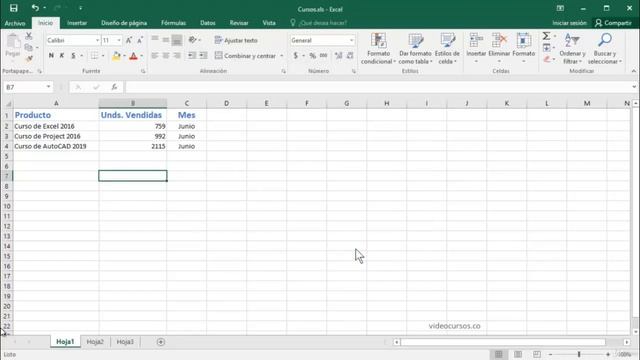Click Iniciar sesión
This screenshot has width=640, height=360.
tap(569, 23)
